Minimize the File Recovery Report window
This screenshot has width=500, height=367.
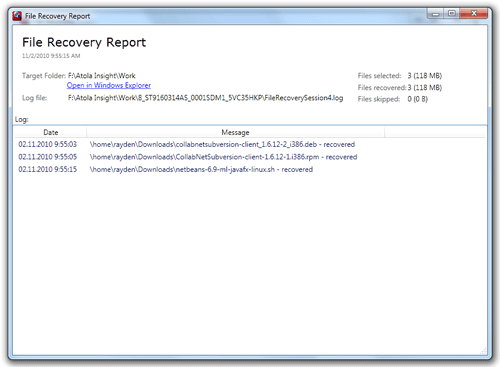point(435,14)
